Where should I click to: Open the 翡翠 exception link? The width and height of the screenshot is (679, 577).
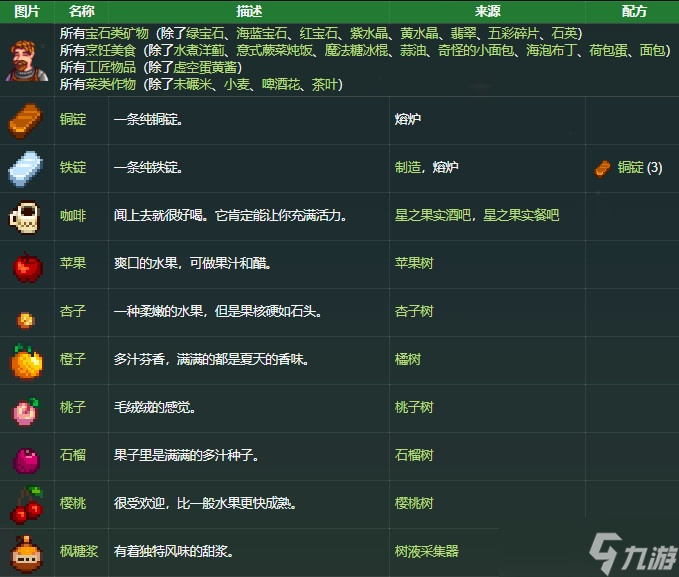[463, 33]
